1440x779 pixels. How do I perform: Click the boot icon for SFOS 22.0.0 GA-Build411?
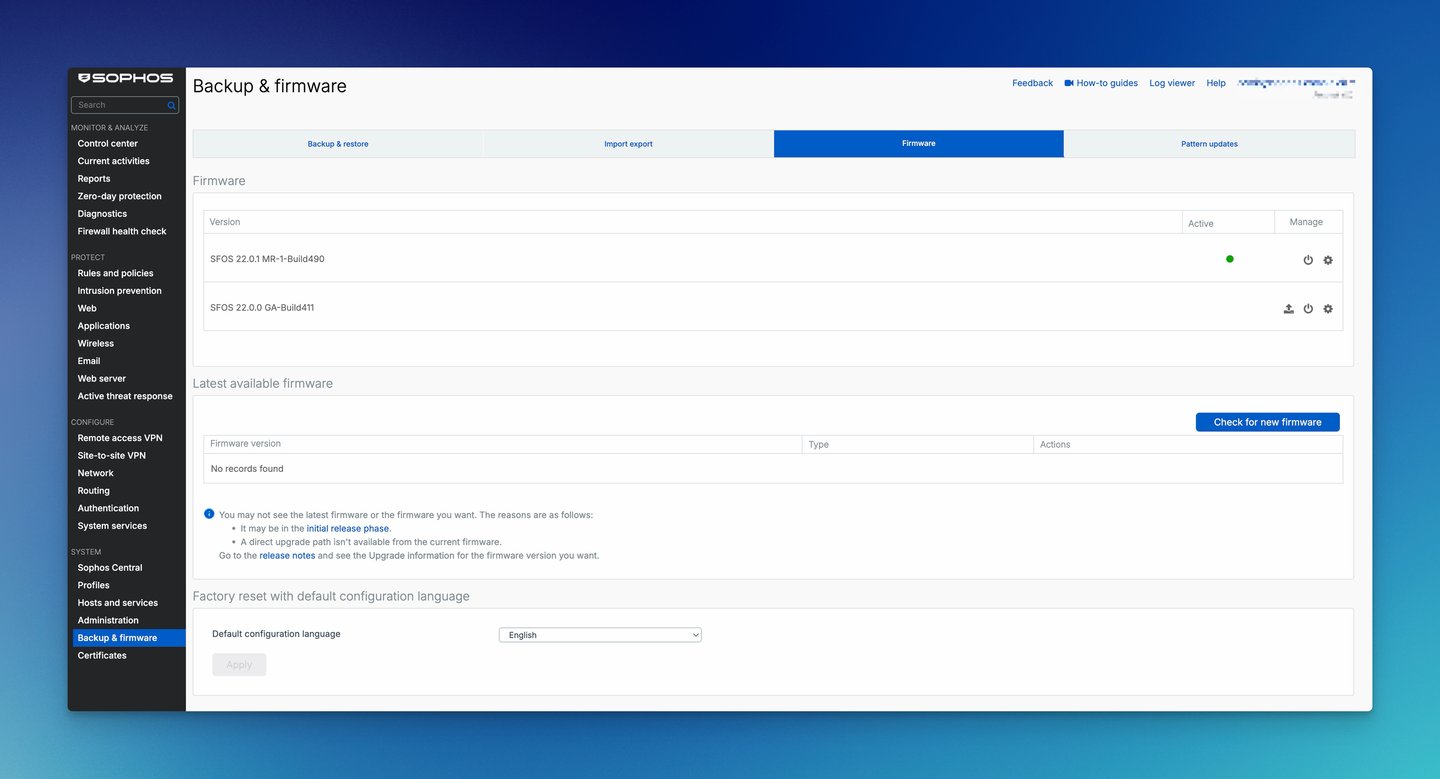tap(1308, 309)
